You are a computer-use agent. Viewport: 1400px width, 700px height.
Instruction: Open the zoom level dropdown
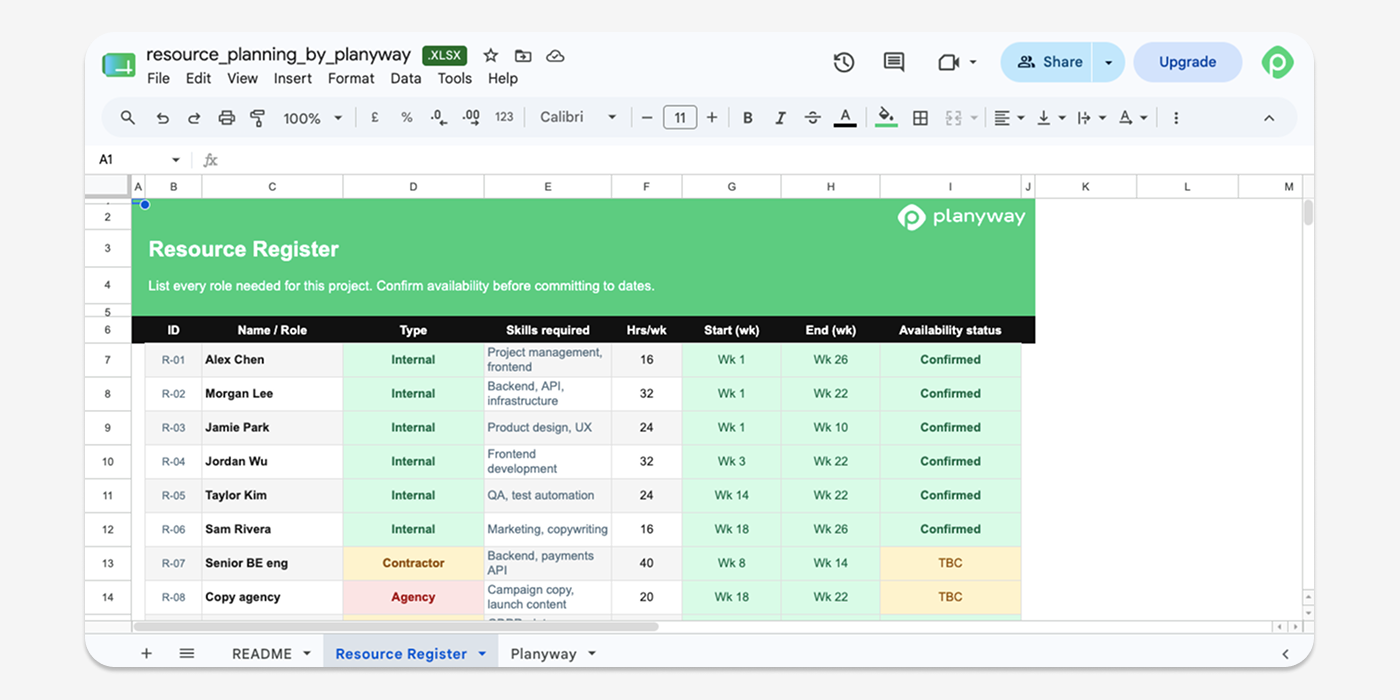click(x=312, y=118)
